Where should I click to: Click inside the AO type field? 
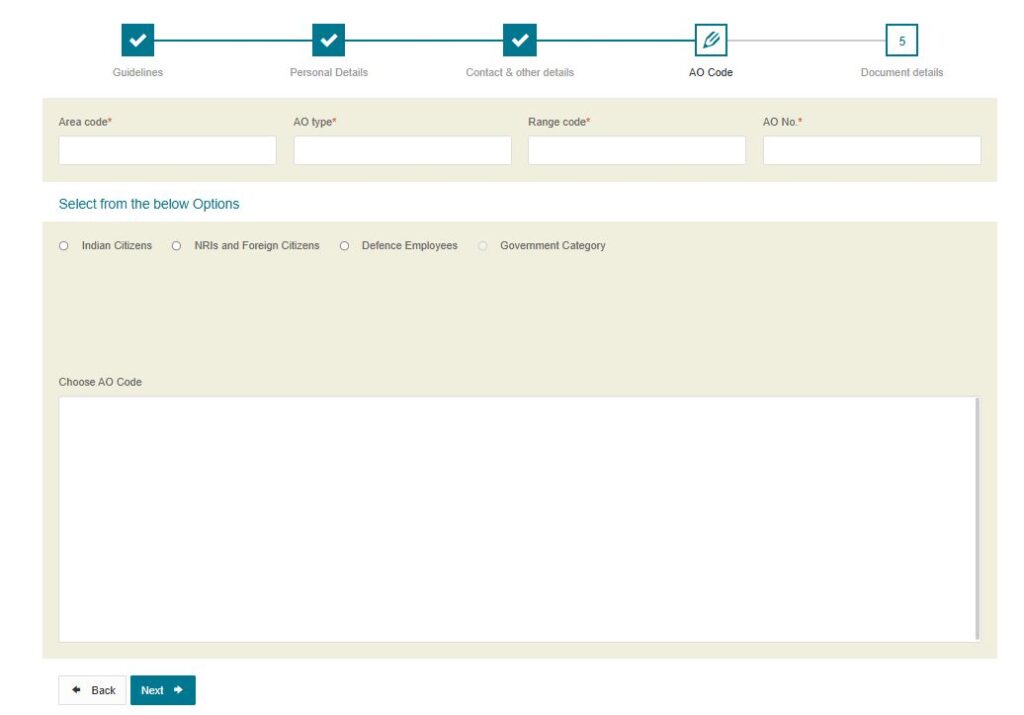coord(402,150)
